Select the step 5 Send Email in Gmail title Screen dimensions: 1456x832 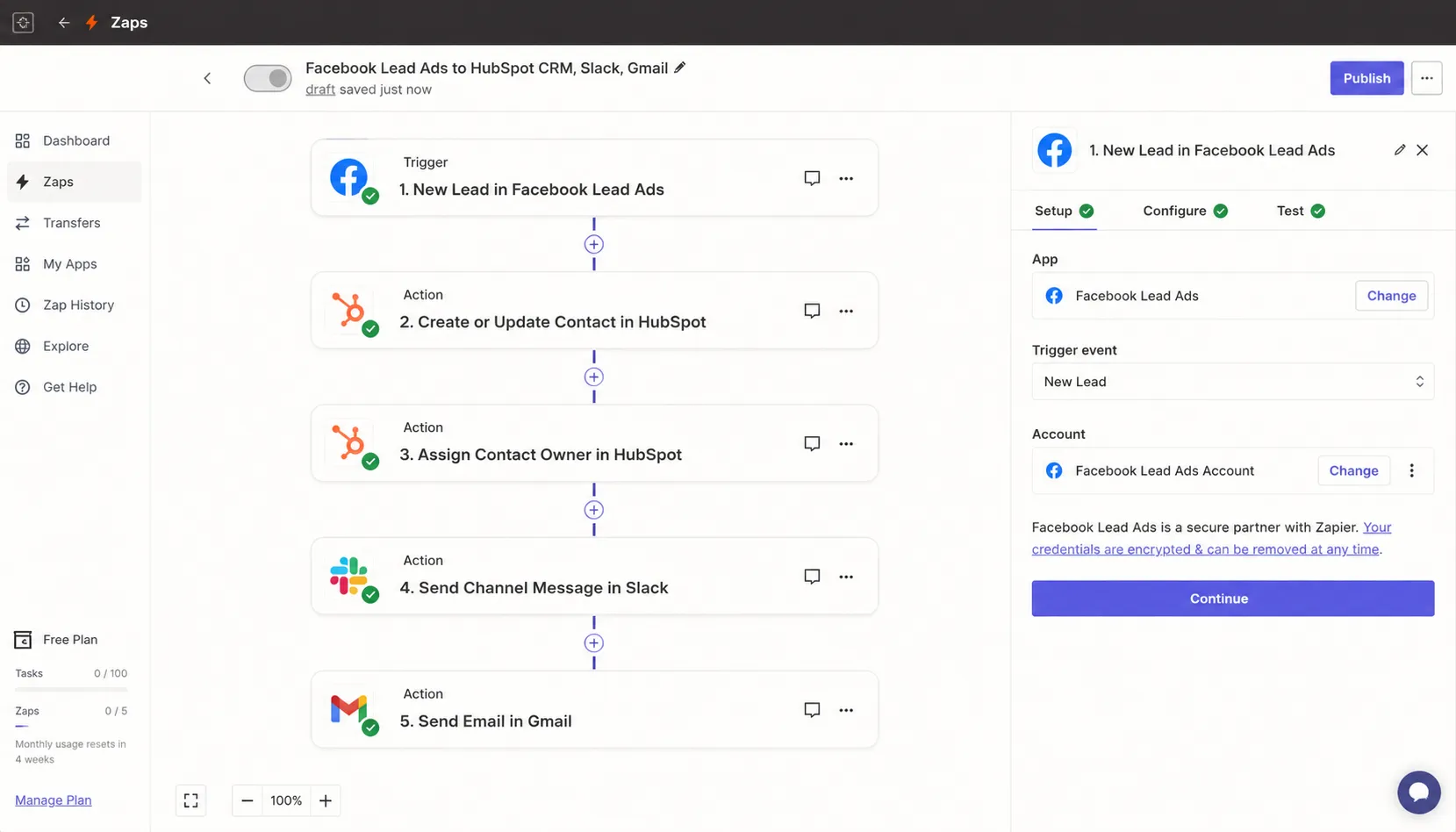click(x=485, y=721)
